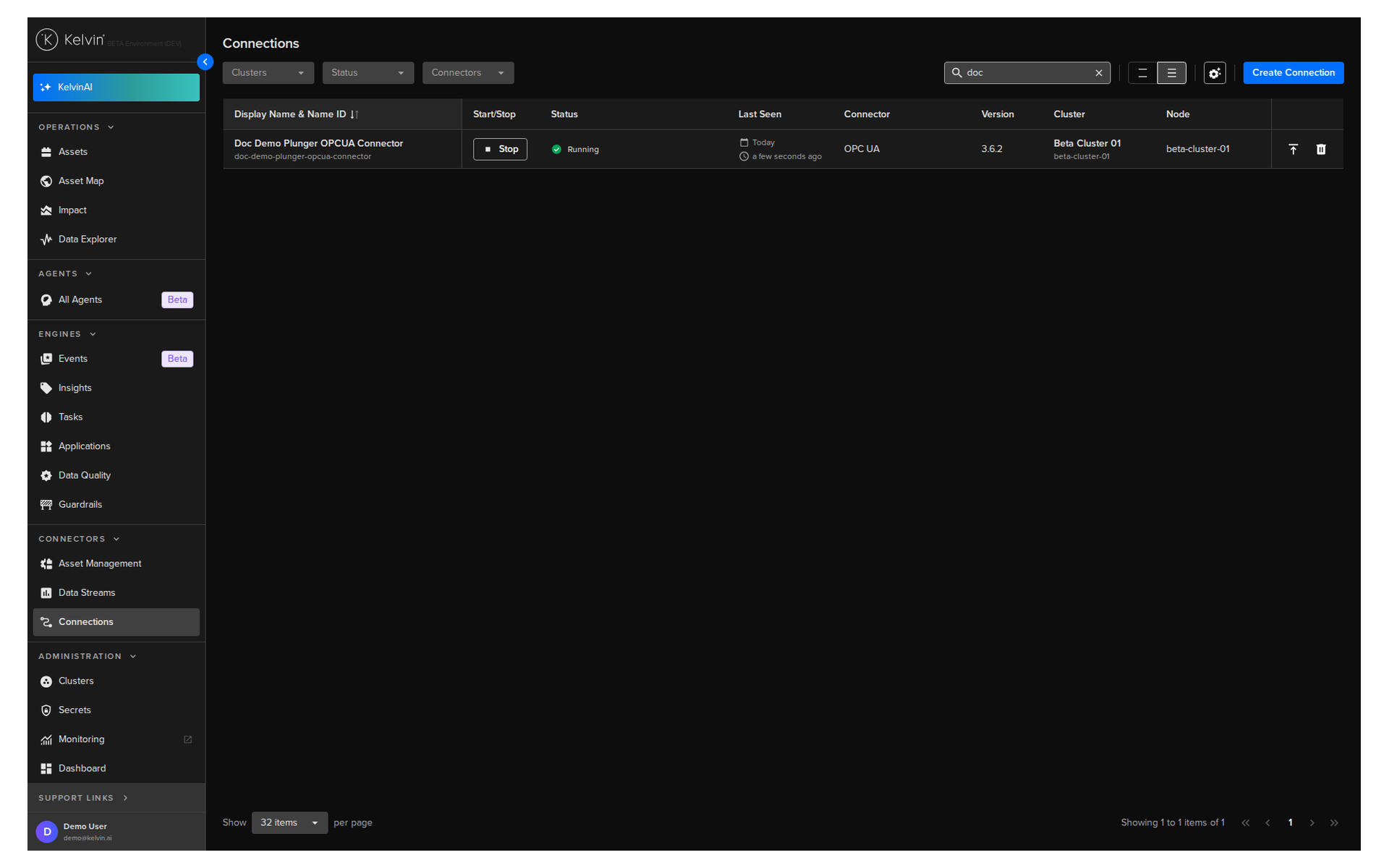This screenshot has width=1389, height=868.
Task: Select page 1 in pagination
Action: coord(1290,823)
